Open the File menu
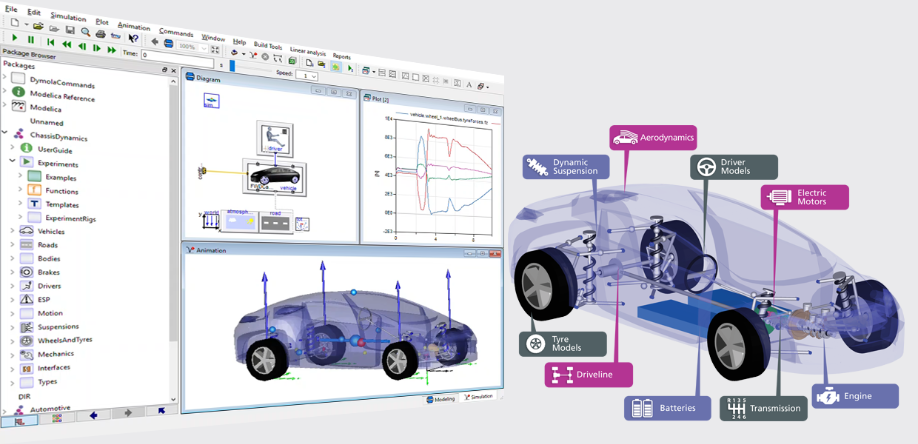Viewport: 918px width, 444px height. [11, 9]
